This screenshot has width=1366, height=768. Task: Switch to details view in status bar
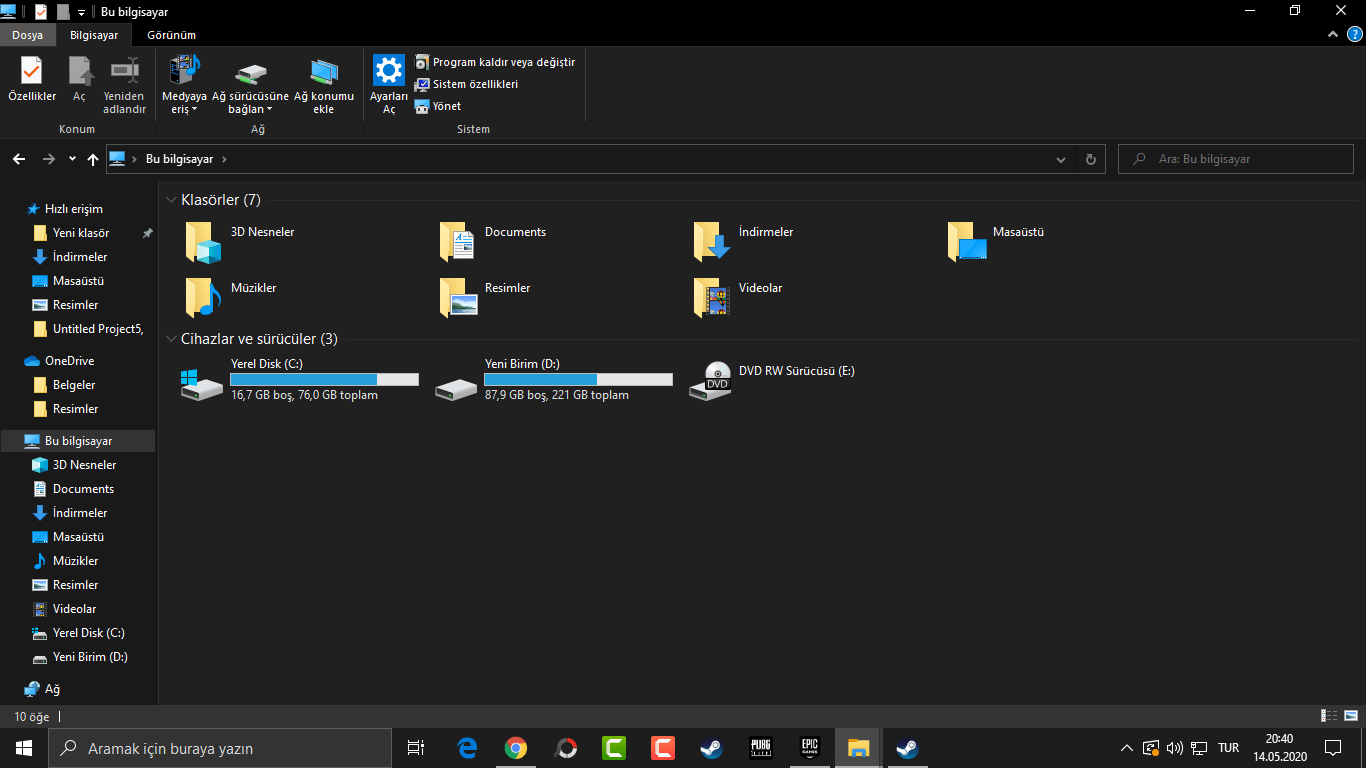(x=1328, y=716)
